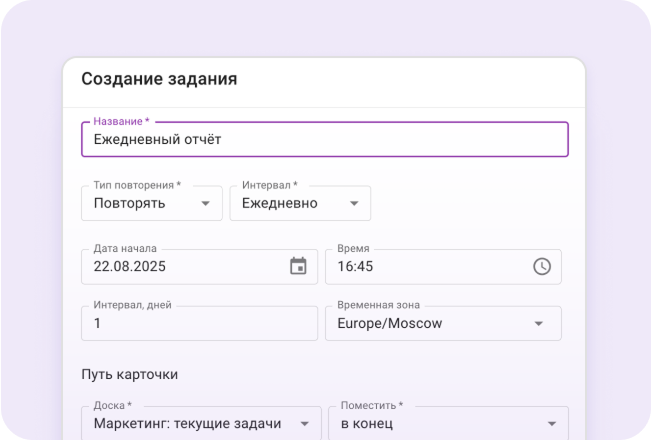This screenshot has height=440, width=651.
Task: Click the Название field label
Action: click(121, 122)
